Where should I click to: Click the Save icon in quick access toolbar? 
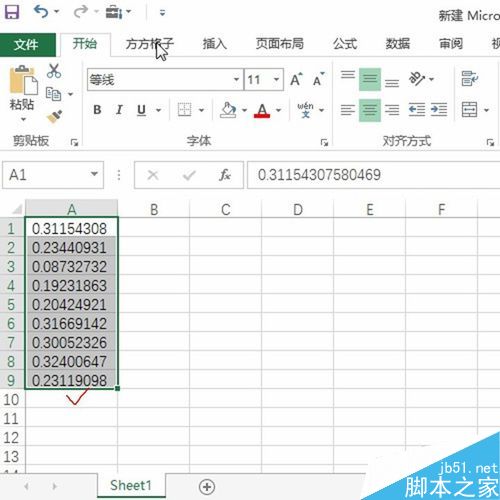[12, 13]
